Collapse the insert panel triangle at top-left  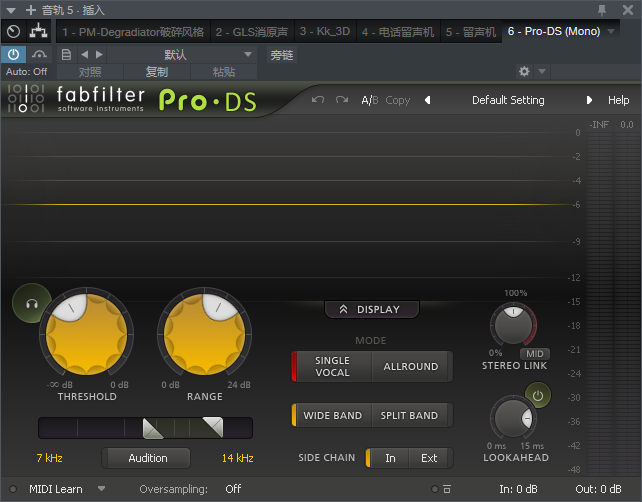coord(11,10)
